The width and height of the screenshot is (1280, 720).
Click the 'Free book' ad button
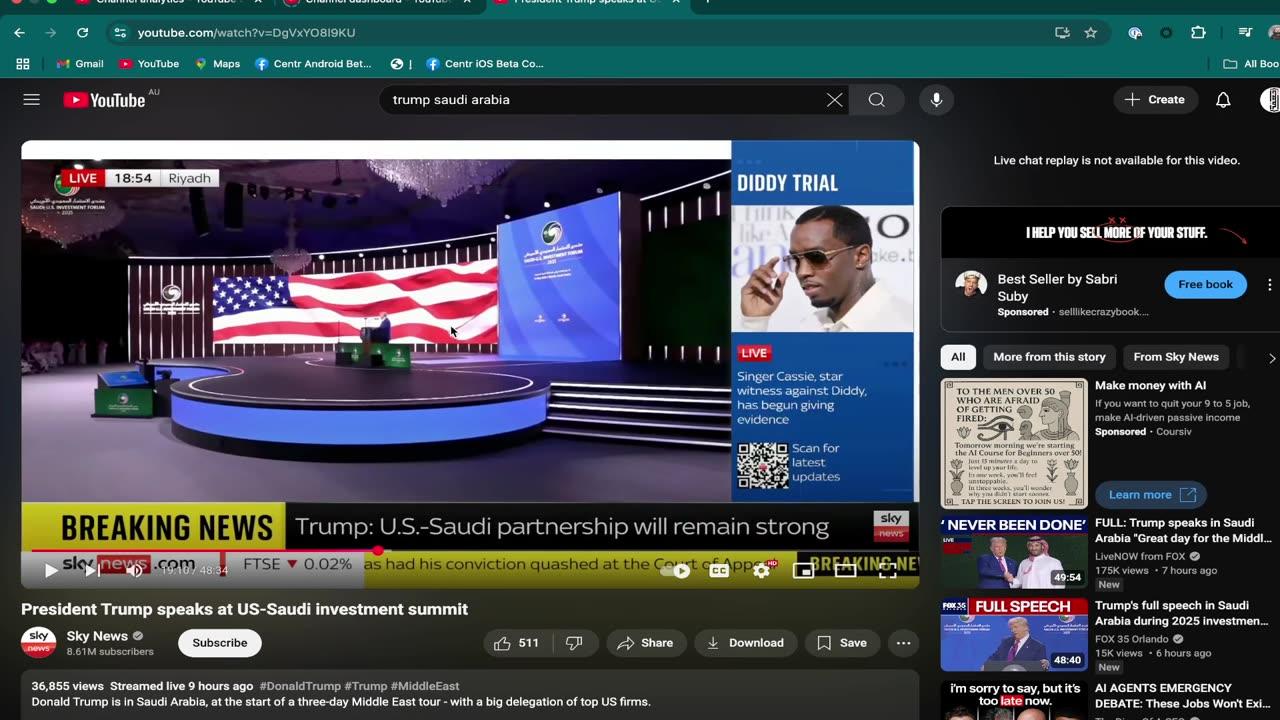tap(1205, 285)
